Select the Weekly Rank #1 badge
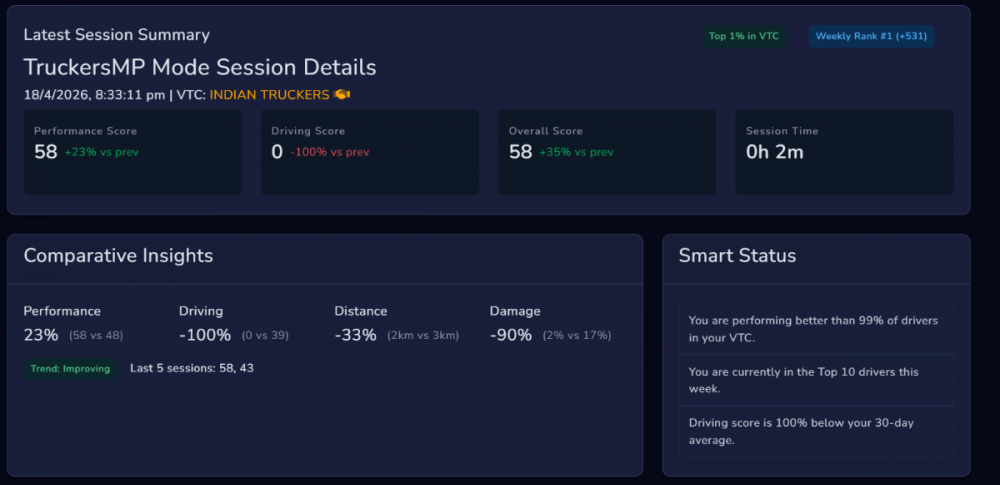 click(870, 36)
